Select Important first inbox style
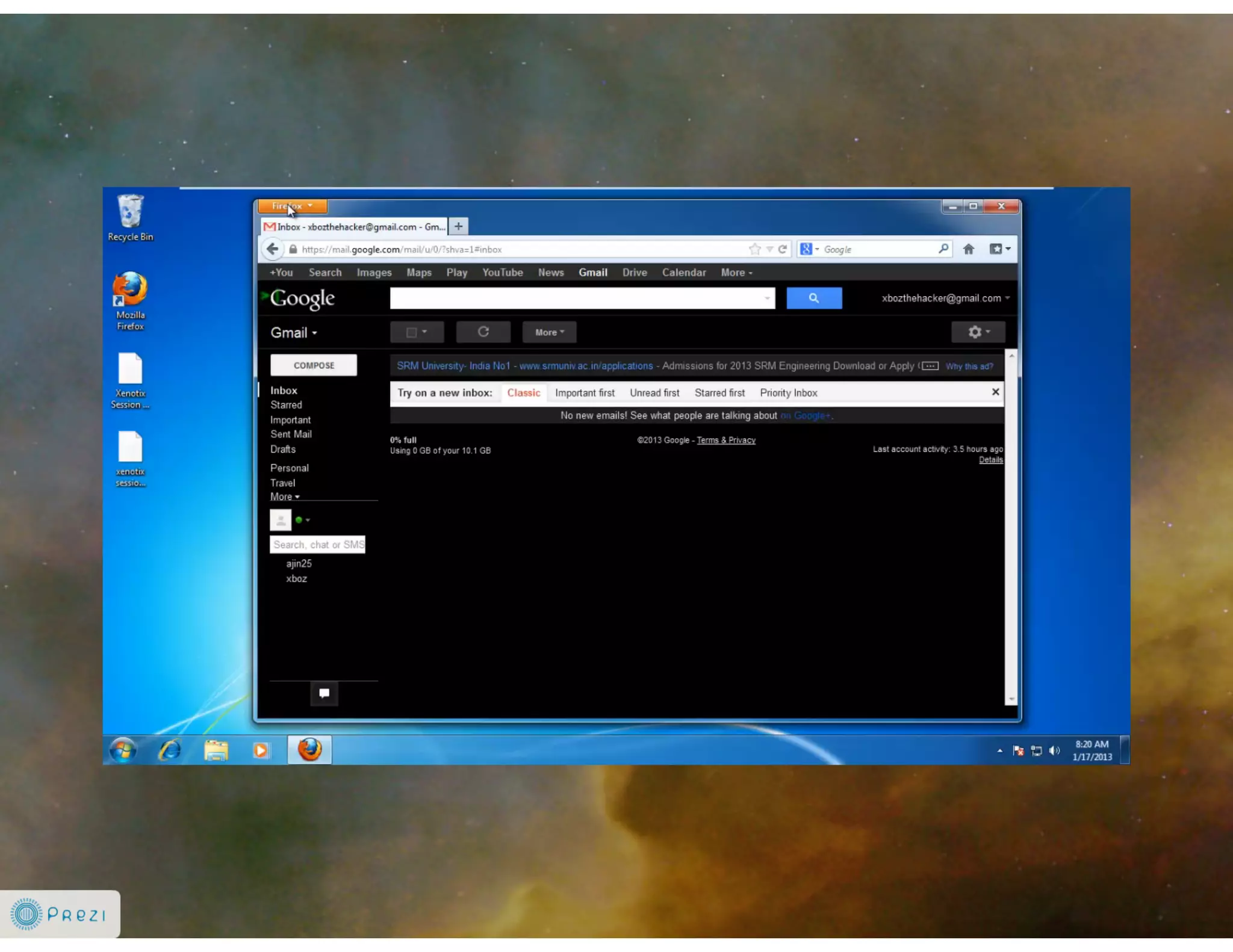1233x952 pixels. pos(585,393)
